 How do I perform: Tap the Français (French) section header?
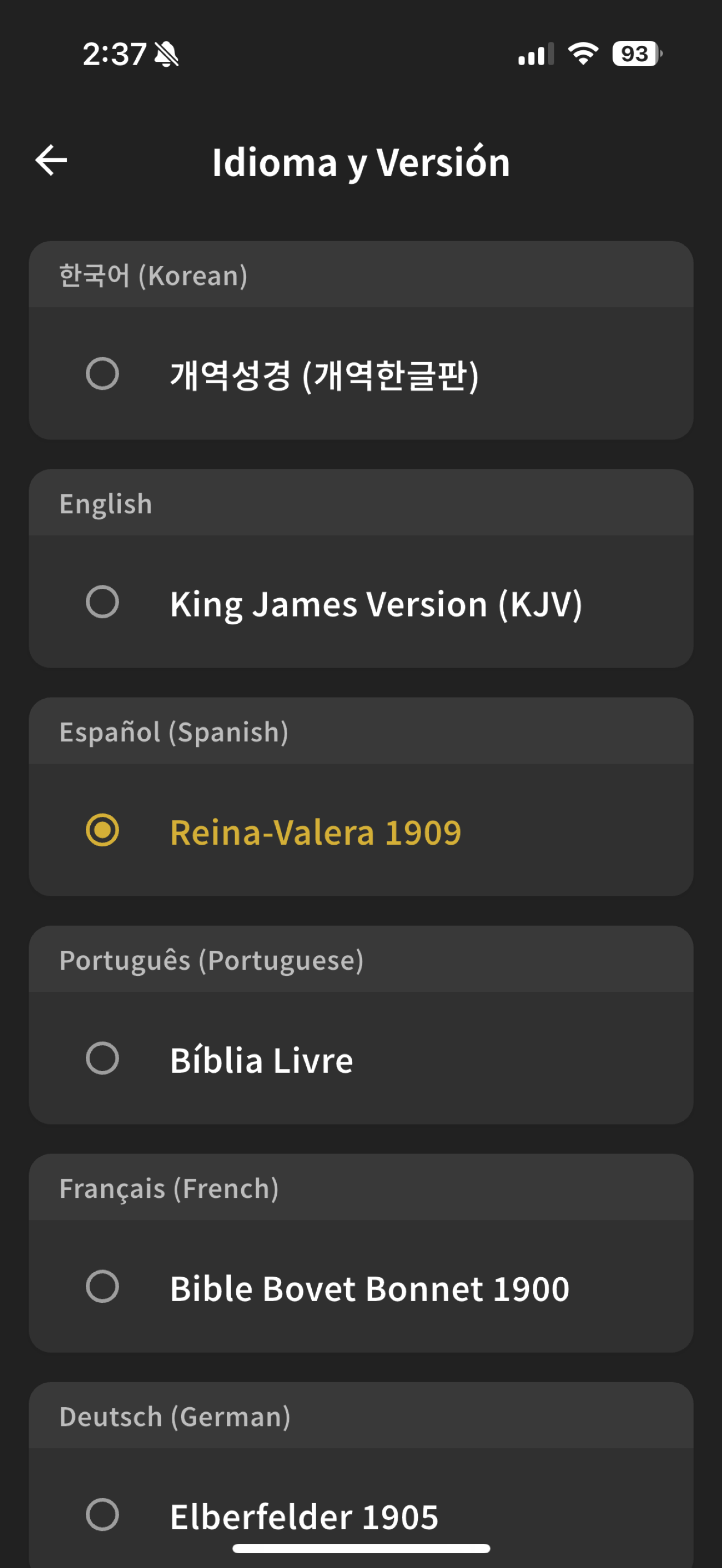[169, 1189]
